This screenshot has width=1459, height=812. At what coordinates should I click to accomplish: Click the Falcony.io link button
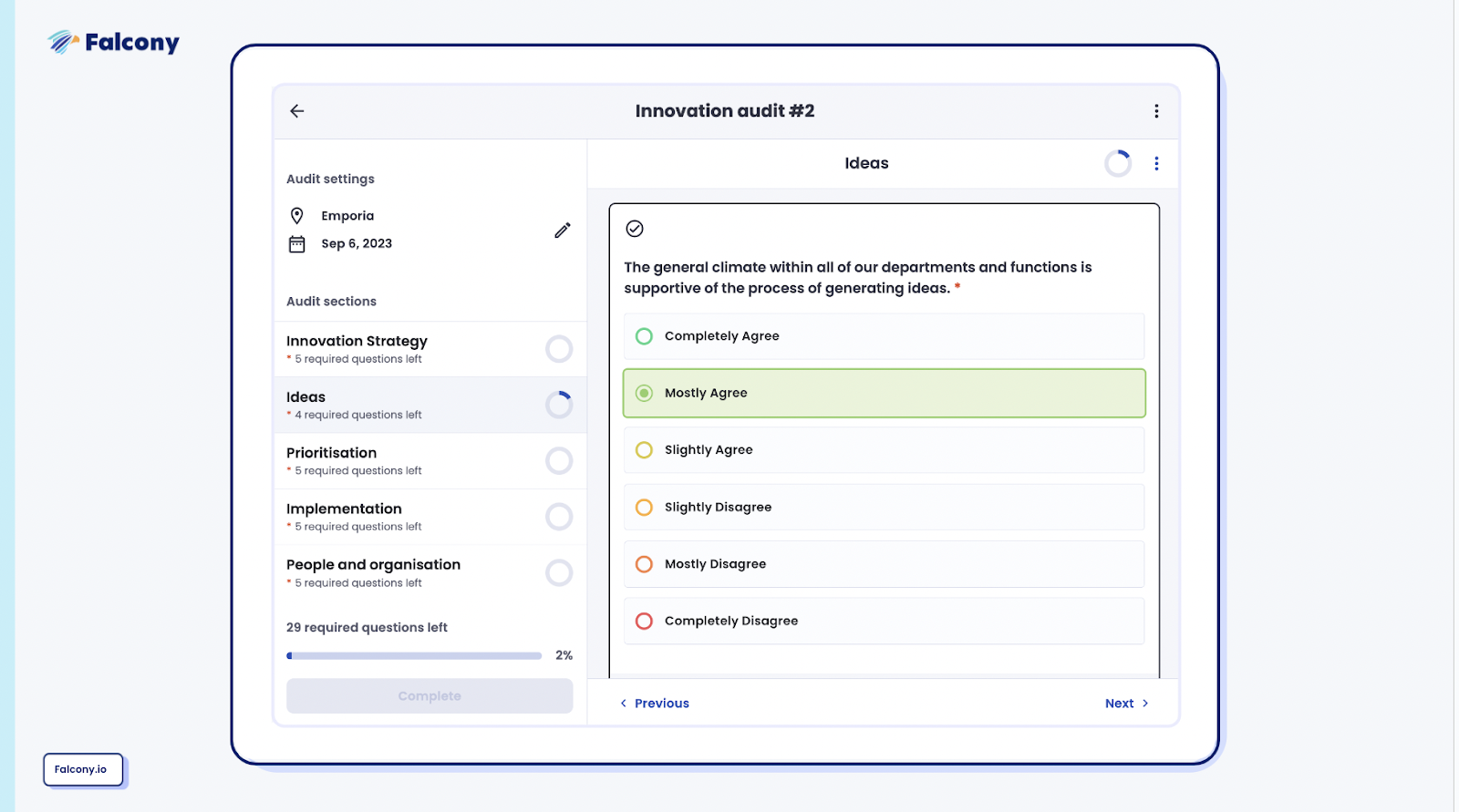coord(82,769)
